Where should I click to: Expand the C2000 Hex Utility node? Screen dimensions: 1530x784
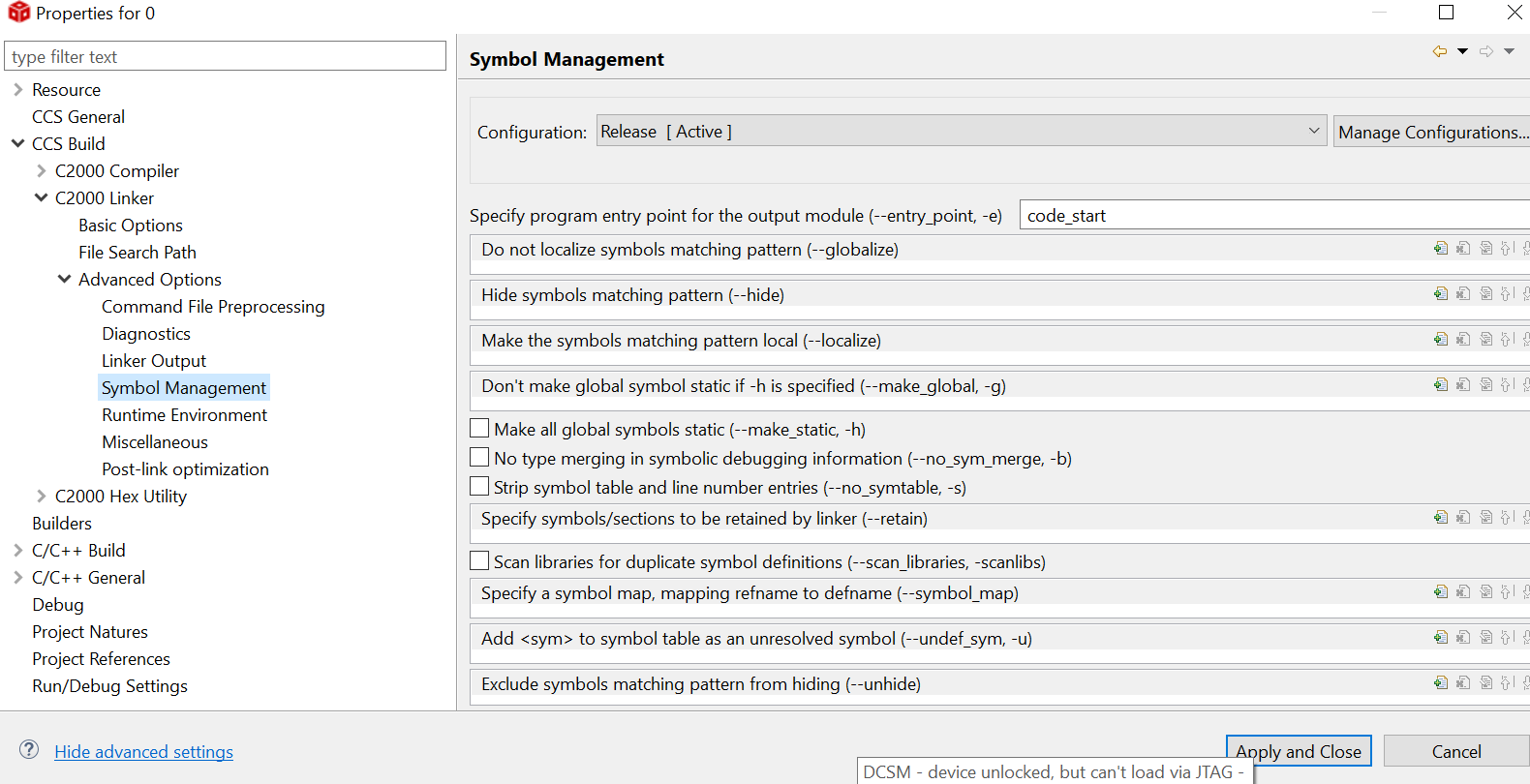[x=41, y=496]
